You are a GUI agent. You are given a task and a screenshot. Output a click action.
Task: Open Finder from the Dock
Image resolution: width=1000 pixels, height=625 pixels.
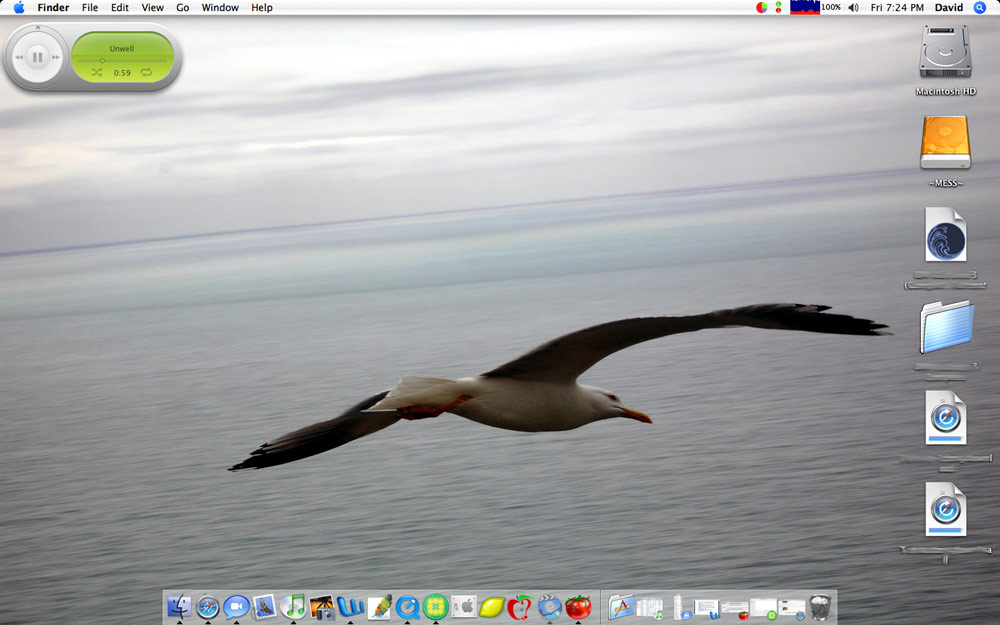[179, 607]
